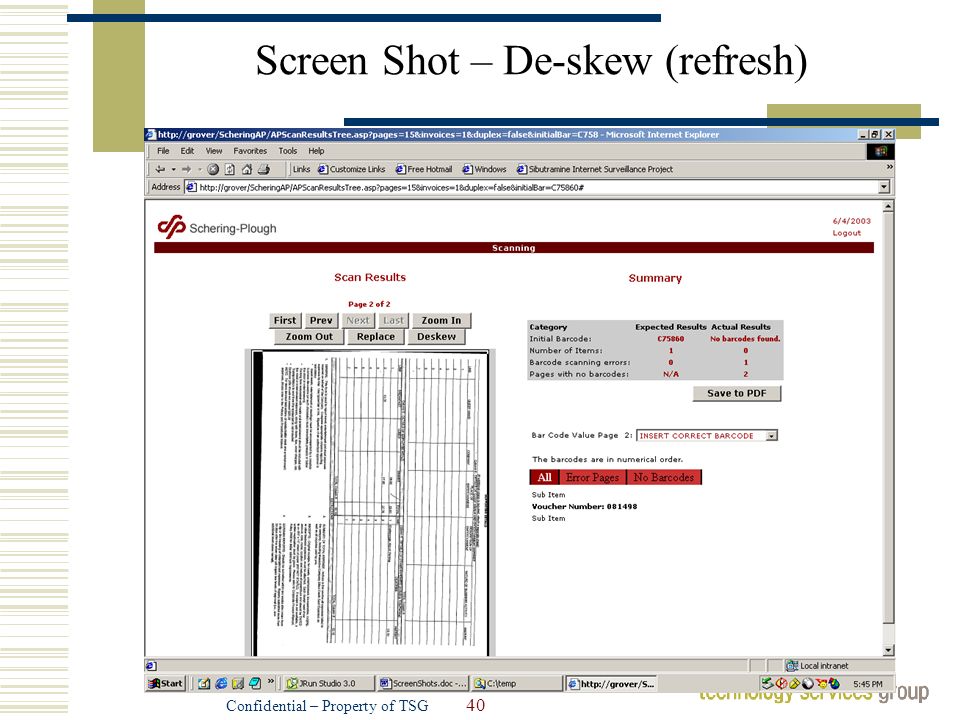Select the All filter tab
The height and width of the screenshot is (720, 960).
pyautogui.click(x=545, y=478)
